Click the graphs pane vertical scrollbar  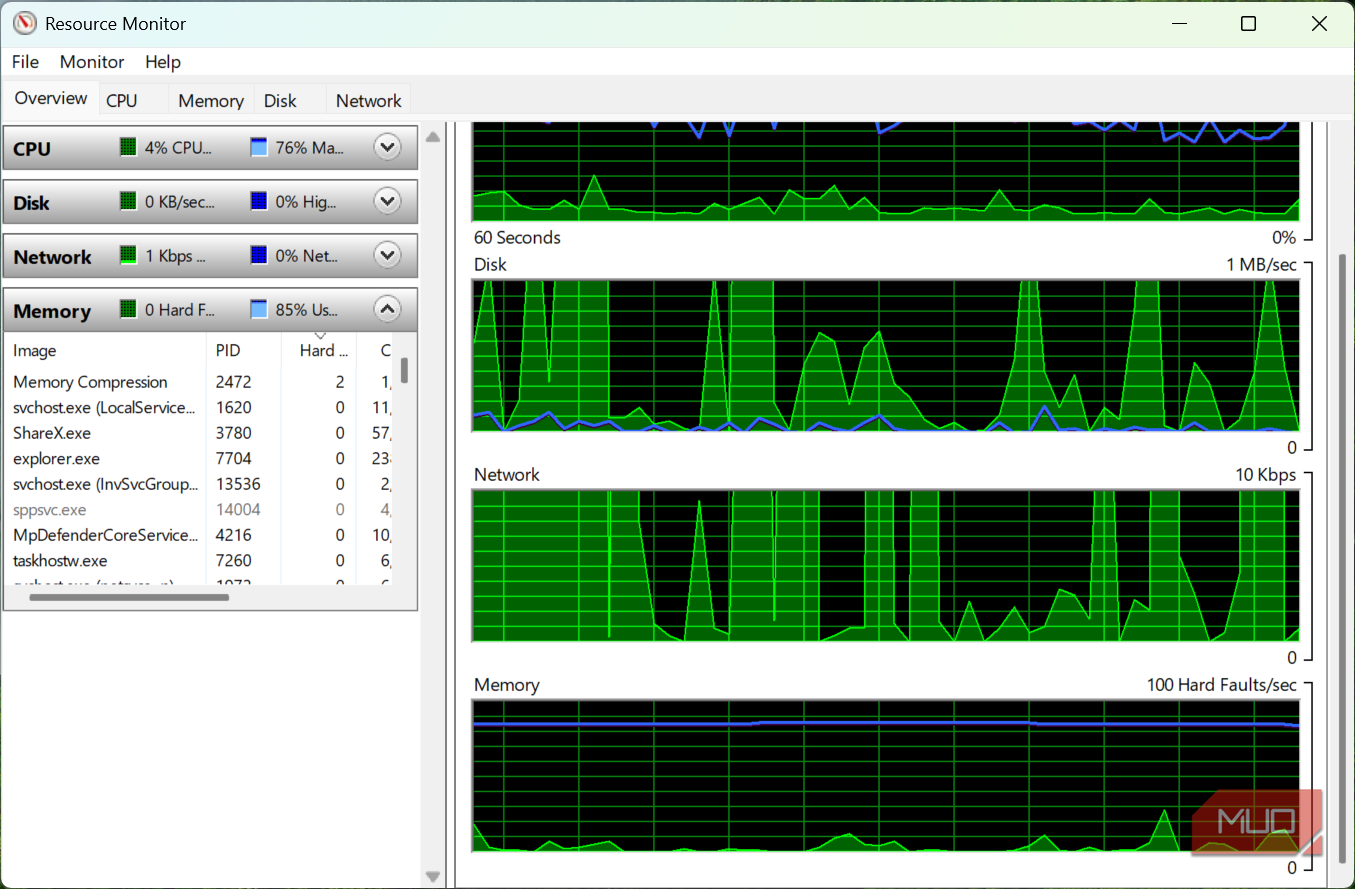[1341, 558]
